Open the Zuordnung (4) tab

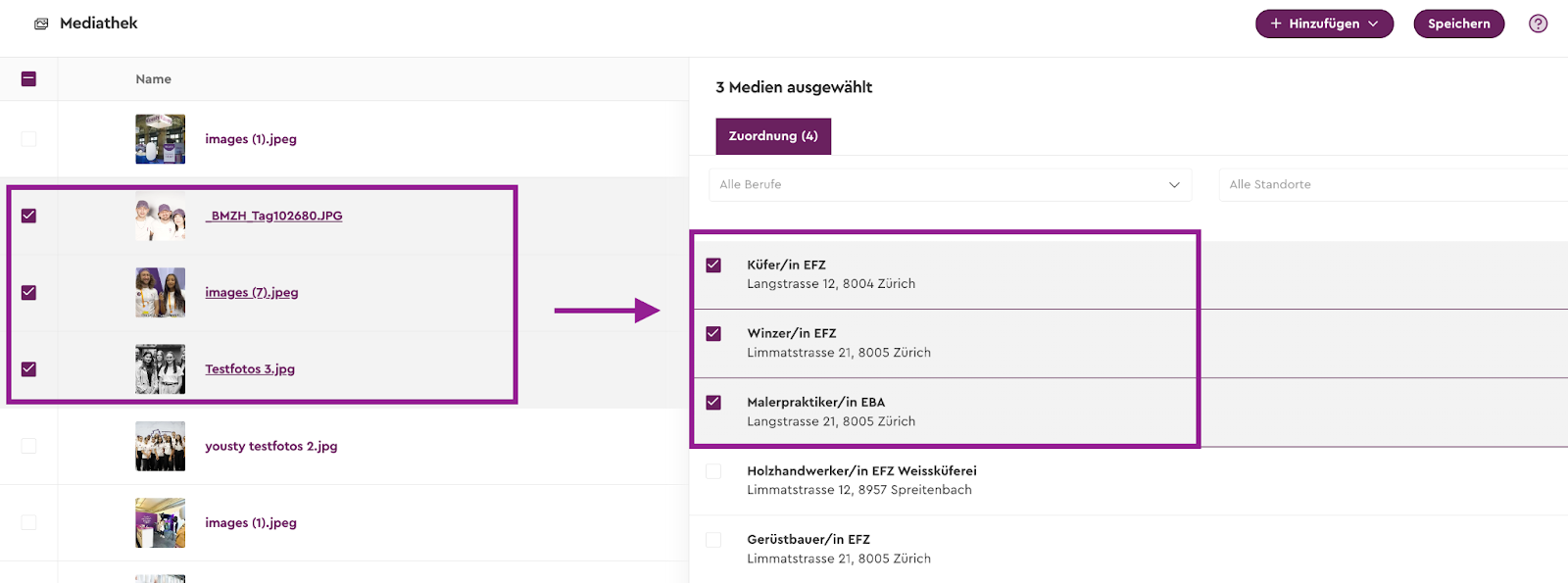(x=773, y=136)
